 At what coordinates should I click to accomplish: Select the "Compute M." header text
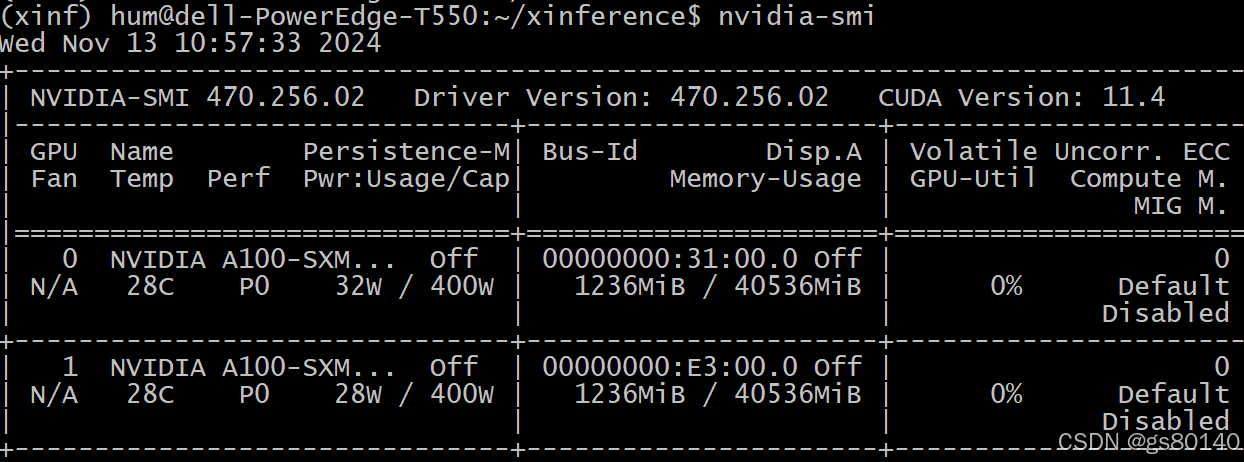[x=1149, y=179]
